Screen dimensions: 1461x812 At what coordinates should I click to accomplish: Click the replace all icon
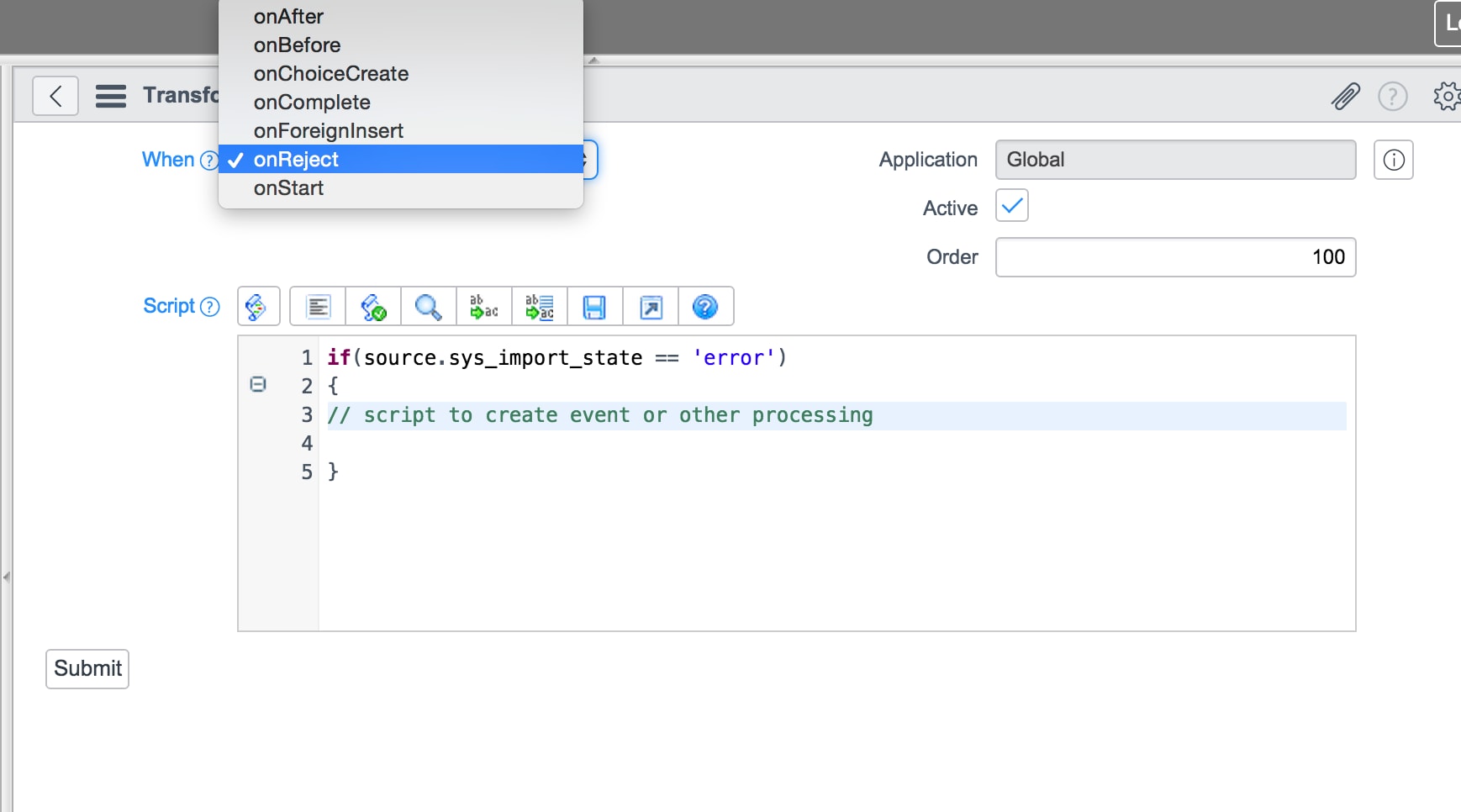pyautogui.click(x=540, y=307)
